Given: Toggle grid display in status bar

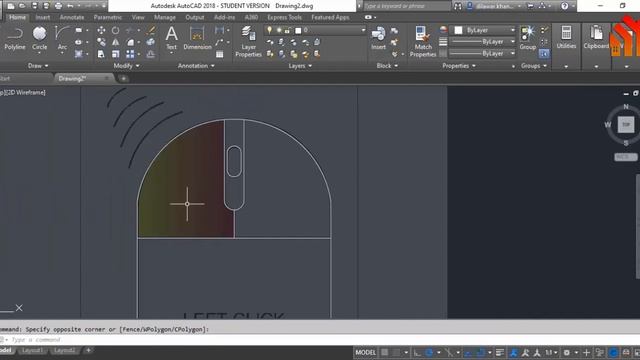Looking at the screenshot, I should point(385,352).
